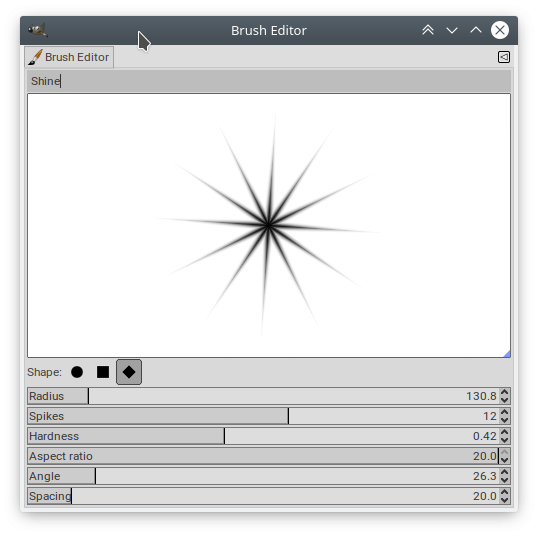Click the brush preview area
The image size is (538, 536).
tap(269, 225)
